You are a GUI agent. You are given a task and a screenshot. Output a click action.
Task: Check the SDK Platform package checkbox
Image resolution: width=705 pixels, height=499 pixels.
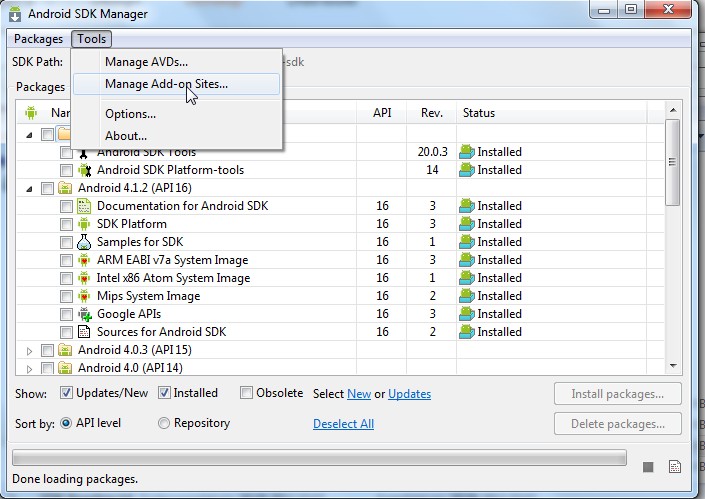[66, 224]
